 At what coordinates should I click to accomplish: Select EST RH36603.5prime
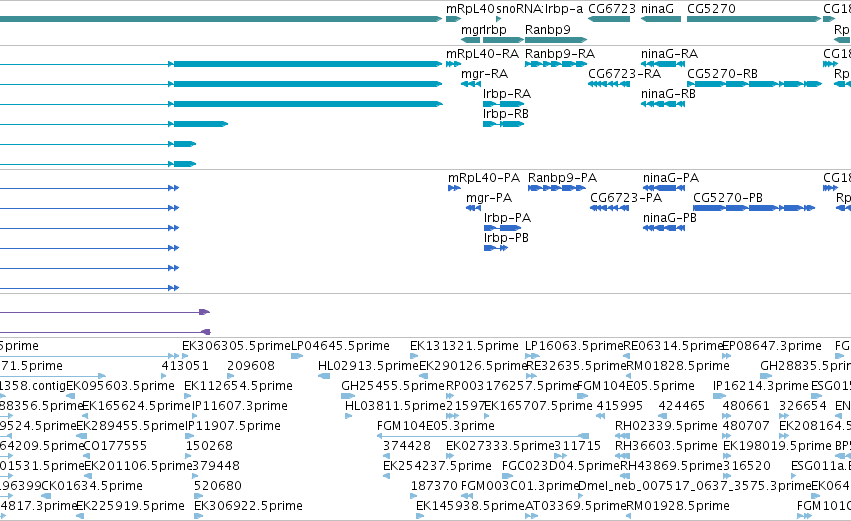pos(666,447)
